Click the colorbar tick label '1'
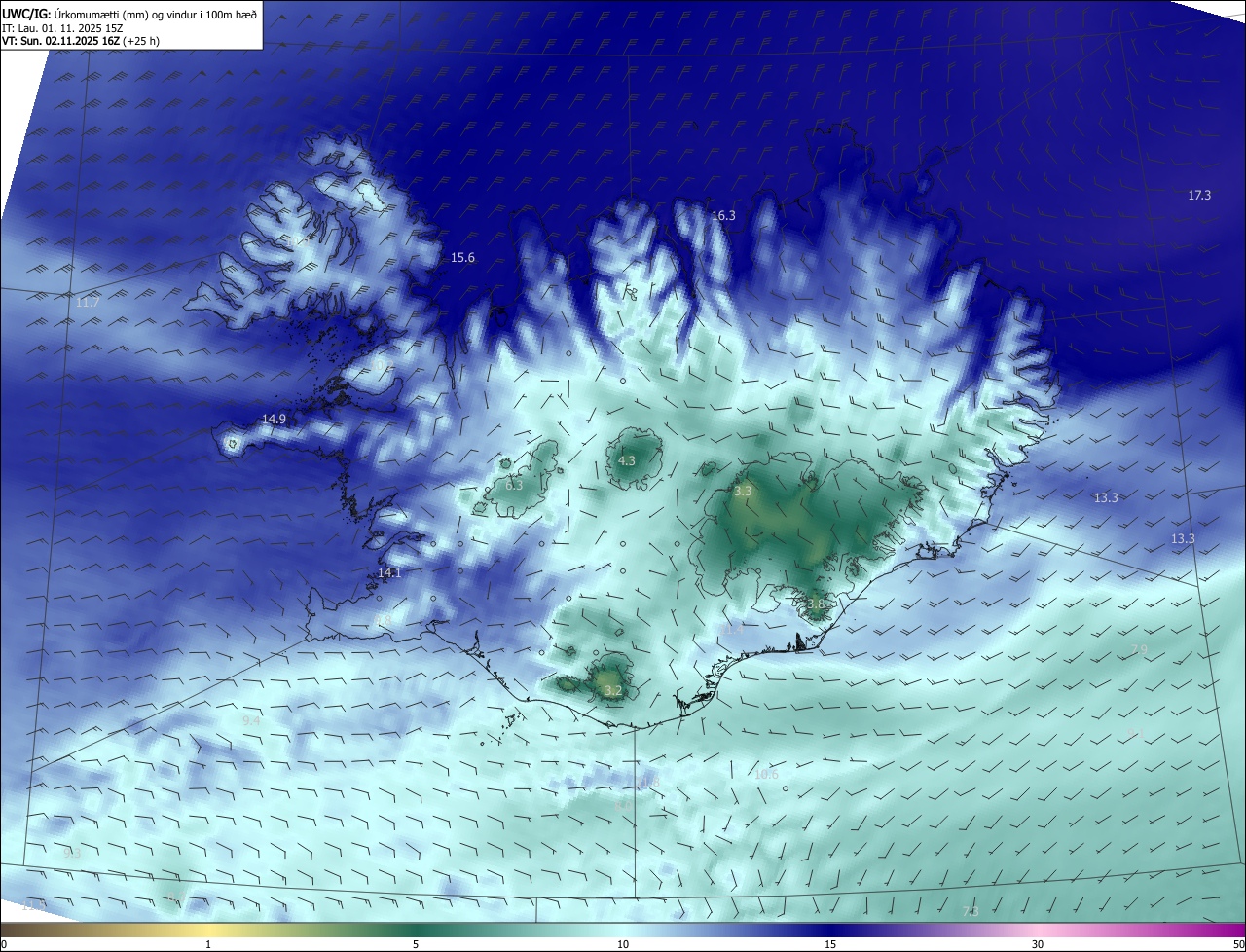Viewport: 1246px width, 952px height. [x=208, y=945]
